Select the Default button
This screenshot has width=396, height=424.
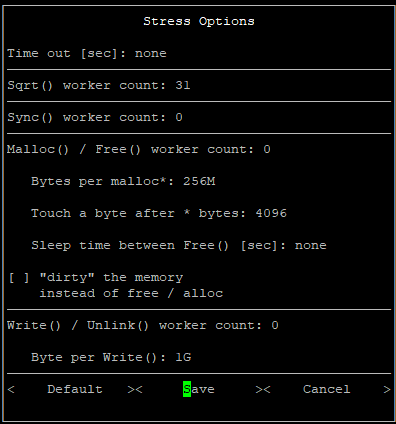[75, 389]
